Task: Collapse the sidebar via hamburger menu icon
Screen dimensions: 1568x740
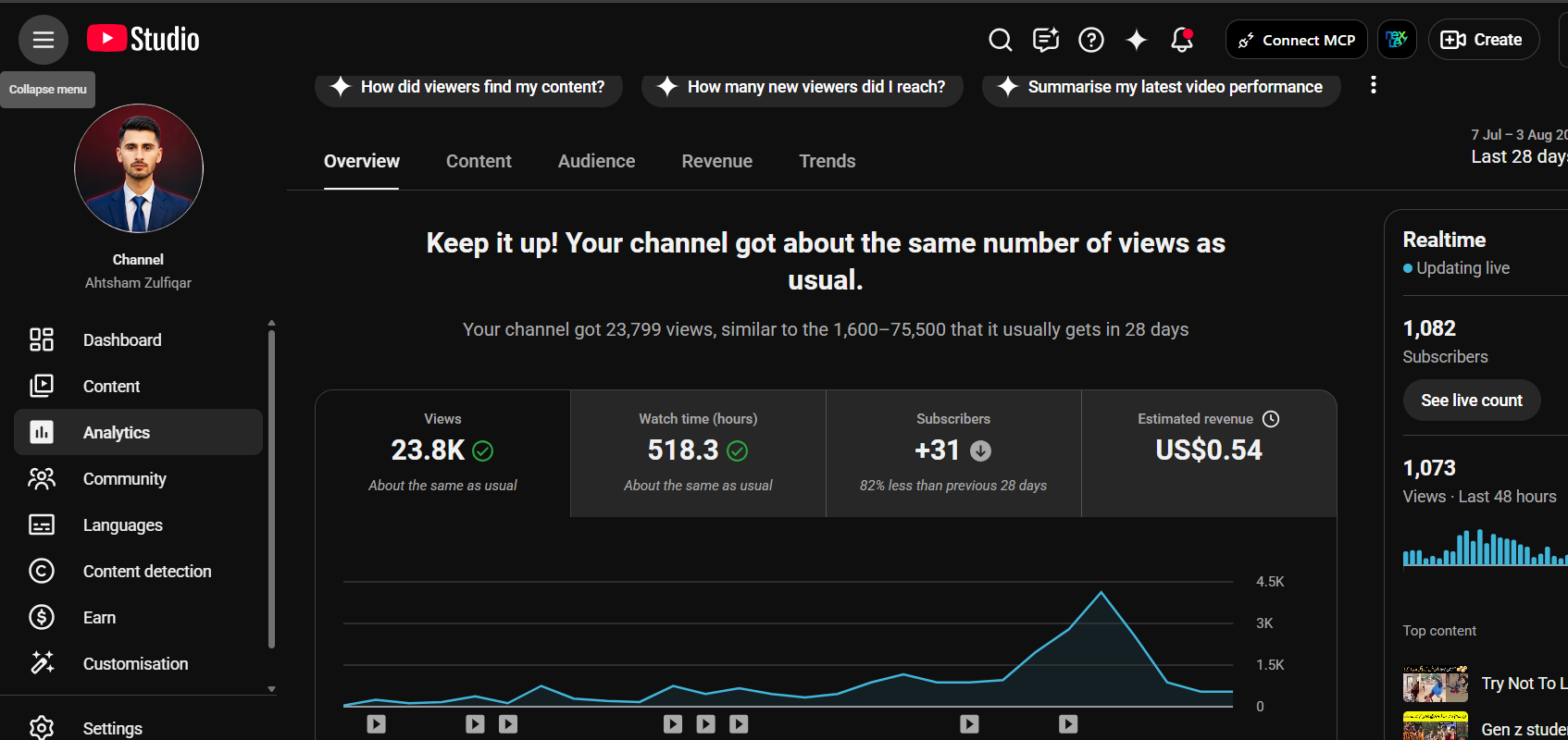Action: 44,40
